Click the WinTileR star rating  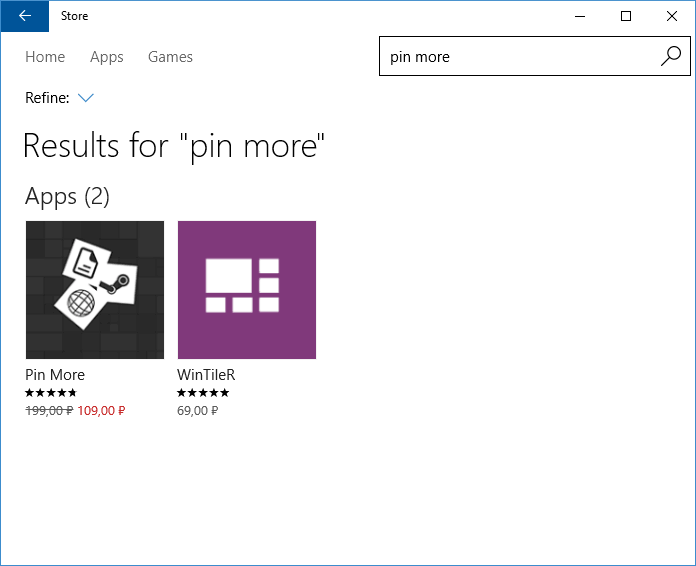coord(203,393)
